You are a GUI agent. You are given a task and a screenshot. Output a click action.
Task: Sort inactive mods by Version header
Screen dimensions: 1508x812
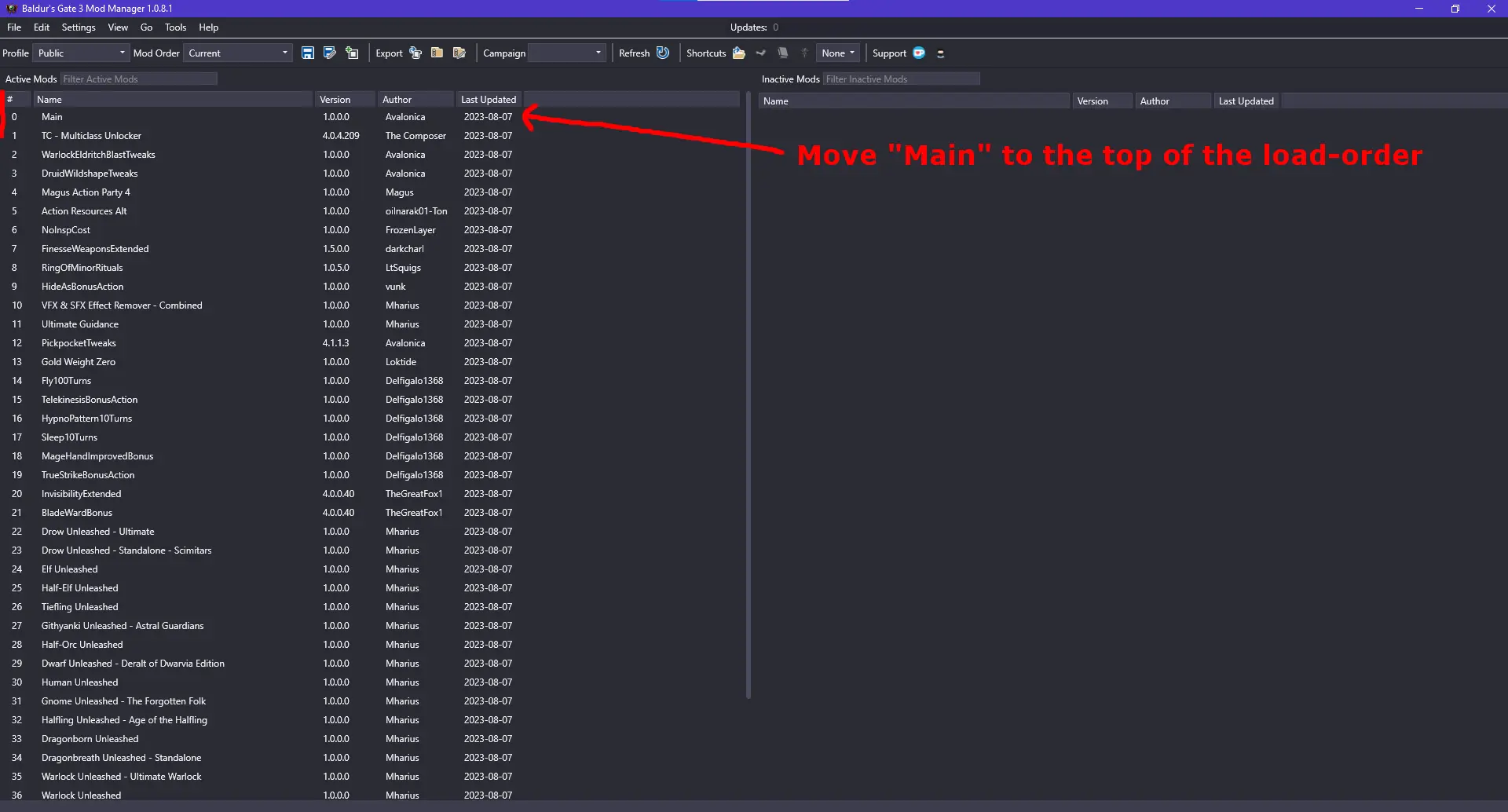pyautogui.click(x=1103, y=101)
